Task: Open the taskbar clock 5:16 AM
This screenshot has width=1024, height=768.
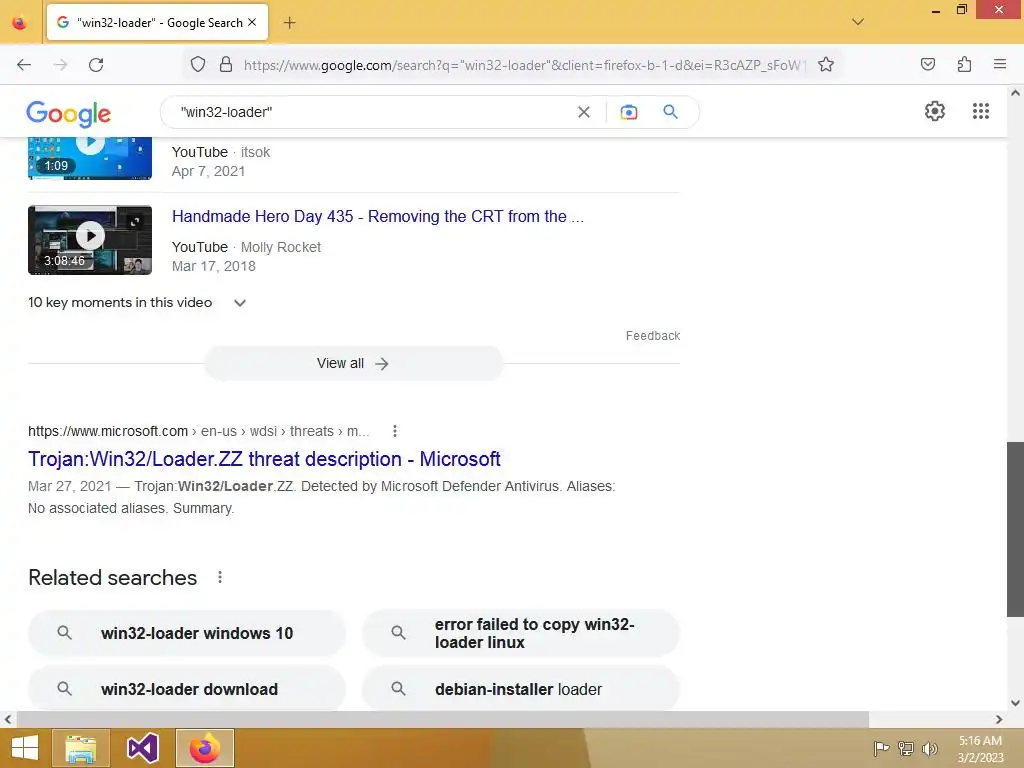Action: point(980,748)
